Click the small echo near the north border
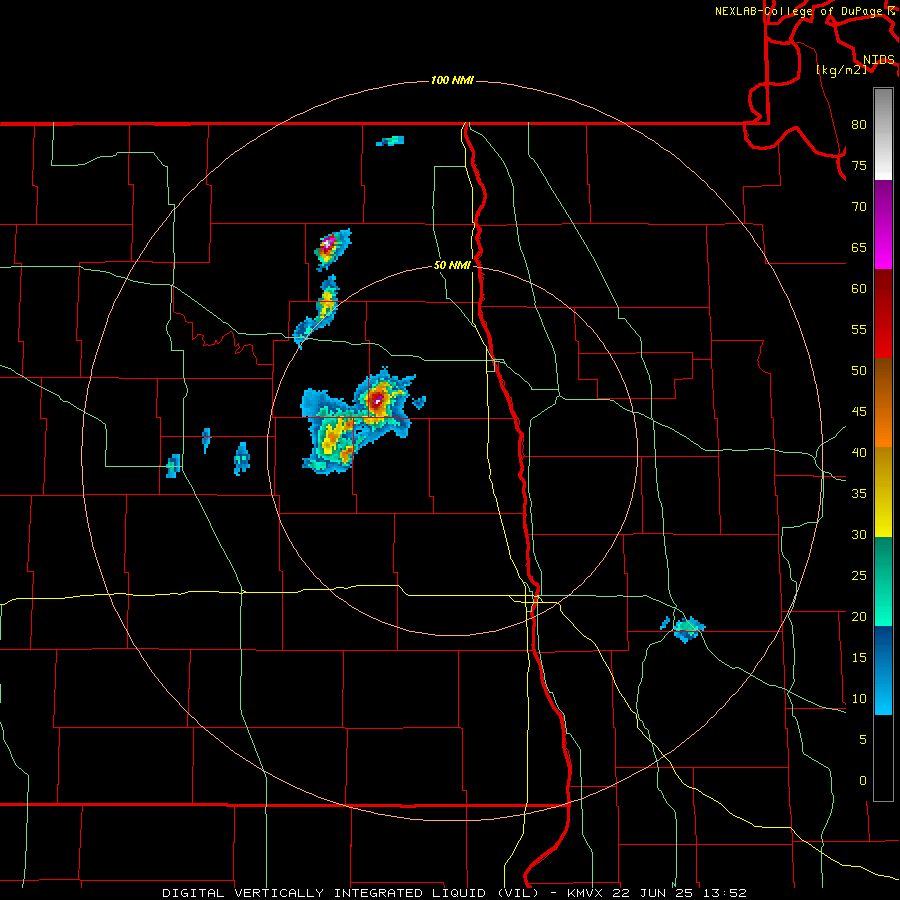This screenshot has height=900, width=900. coord(391,141)
